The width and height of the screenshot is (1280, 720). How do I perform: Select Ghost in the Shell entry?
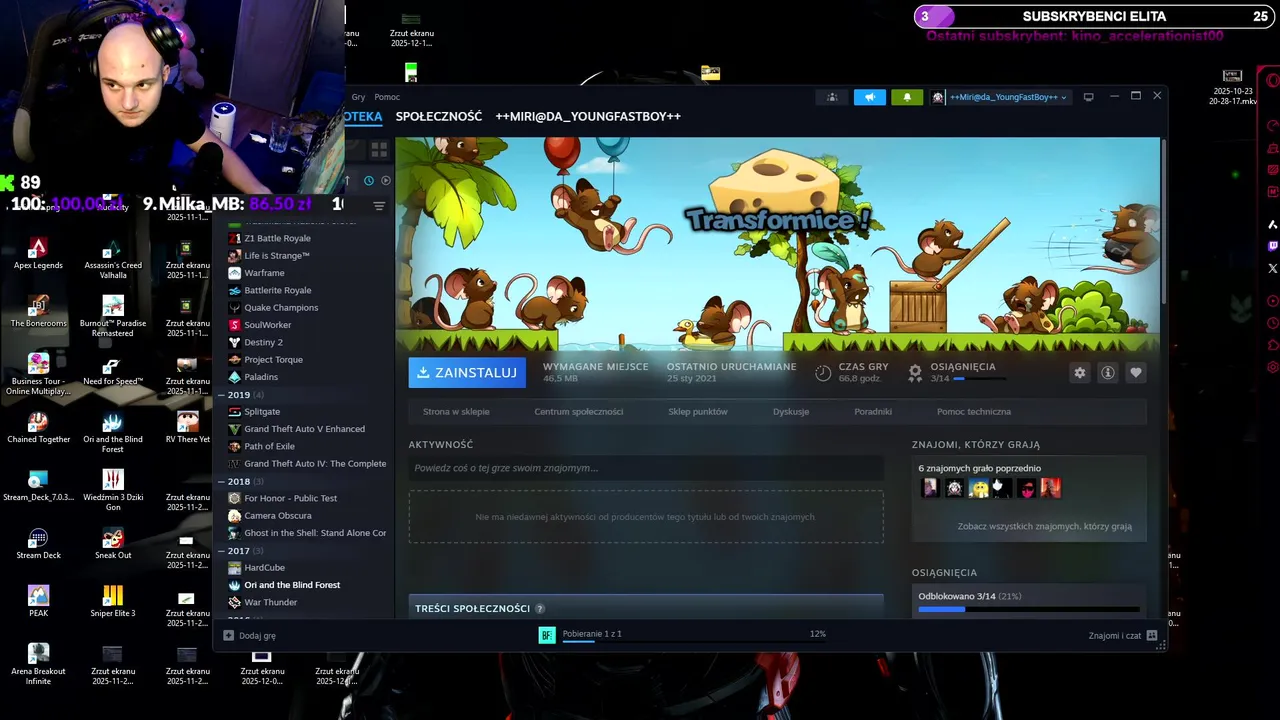(x=315, y=533)
